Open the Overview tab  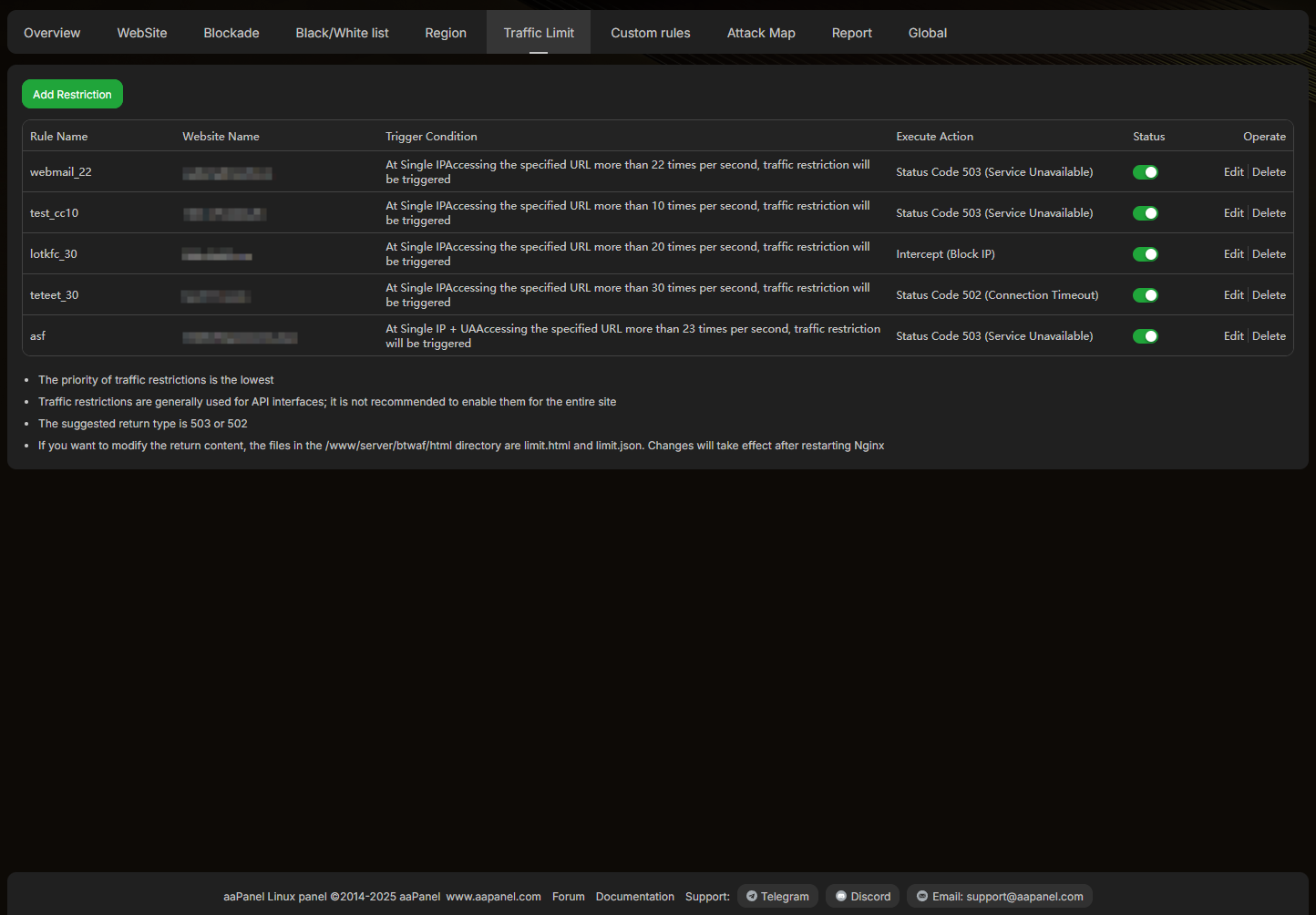[x=52, y=33]
